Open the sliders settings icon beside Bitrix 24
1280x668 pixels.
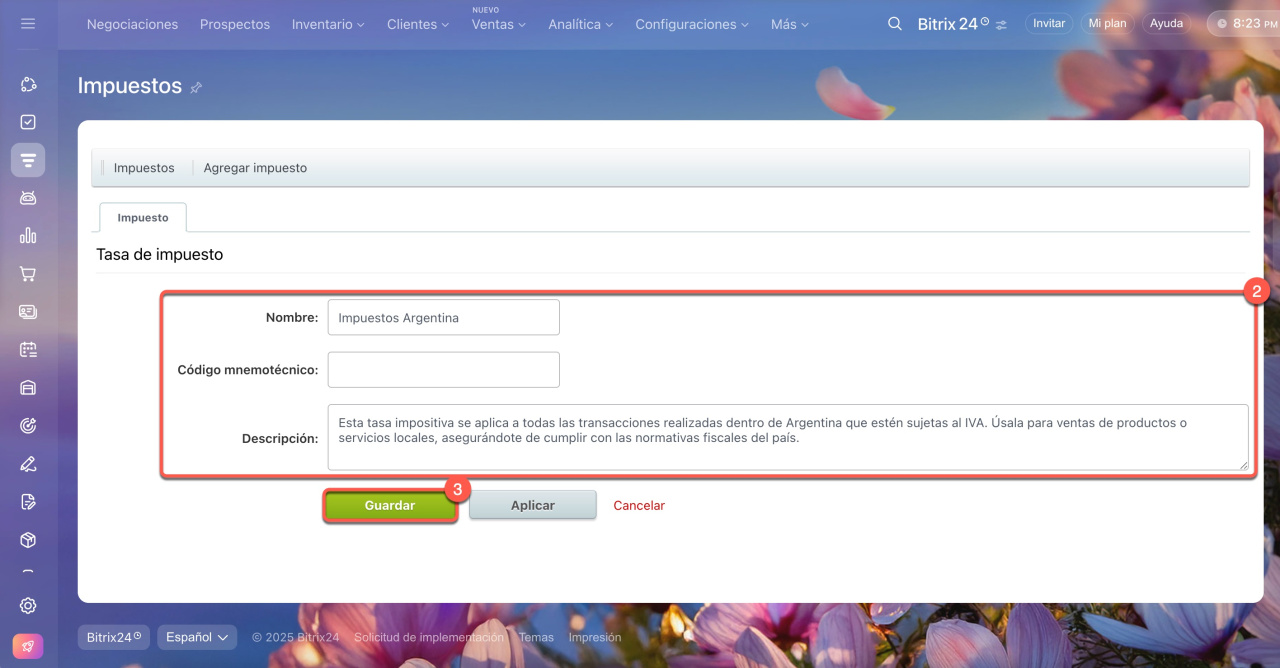1001,24
